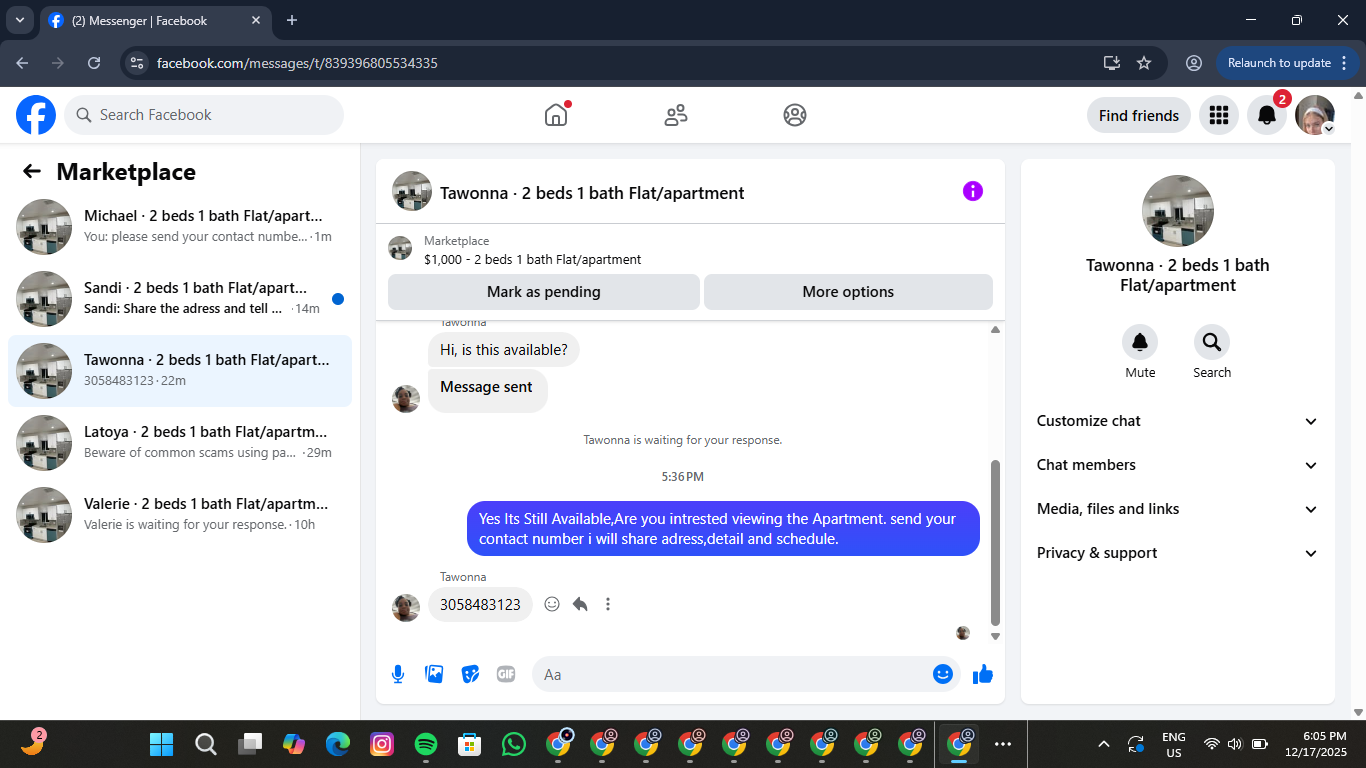
Task: Focus the Search Facebook field
Action: point(204,115)
